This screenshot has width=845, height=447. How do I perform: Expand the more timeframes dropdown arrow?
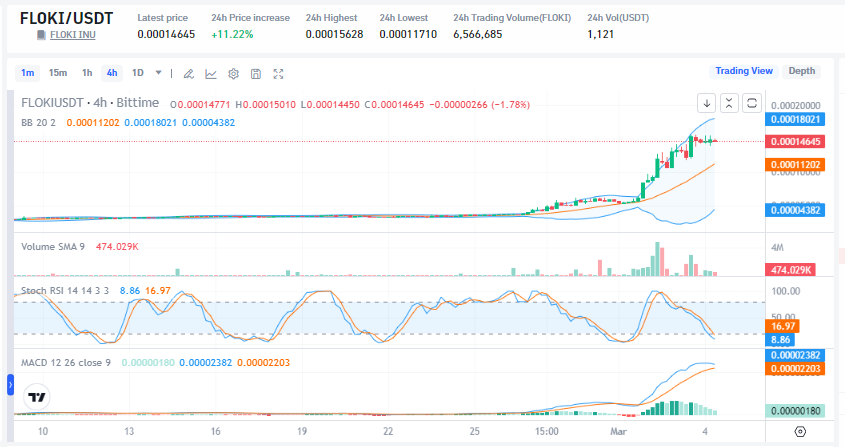158,72
